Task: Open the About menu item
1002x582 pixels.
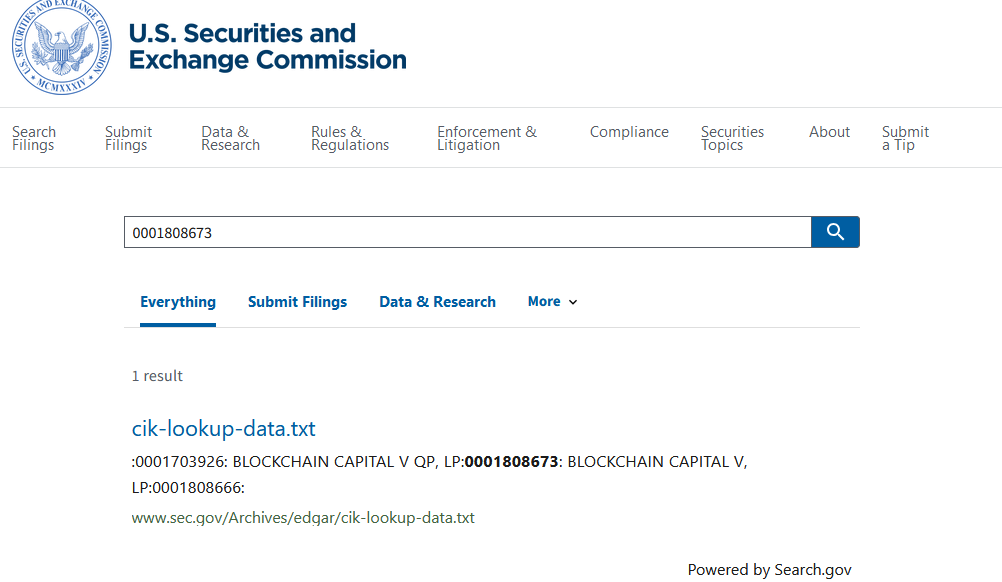Action: (x=829, y=132)
